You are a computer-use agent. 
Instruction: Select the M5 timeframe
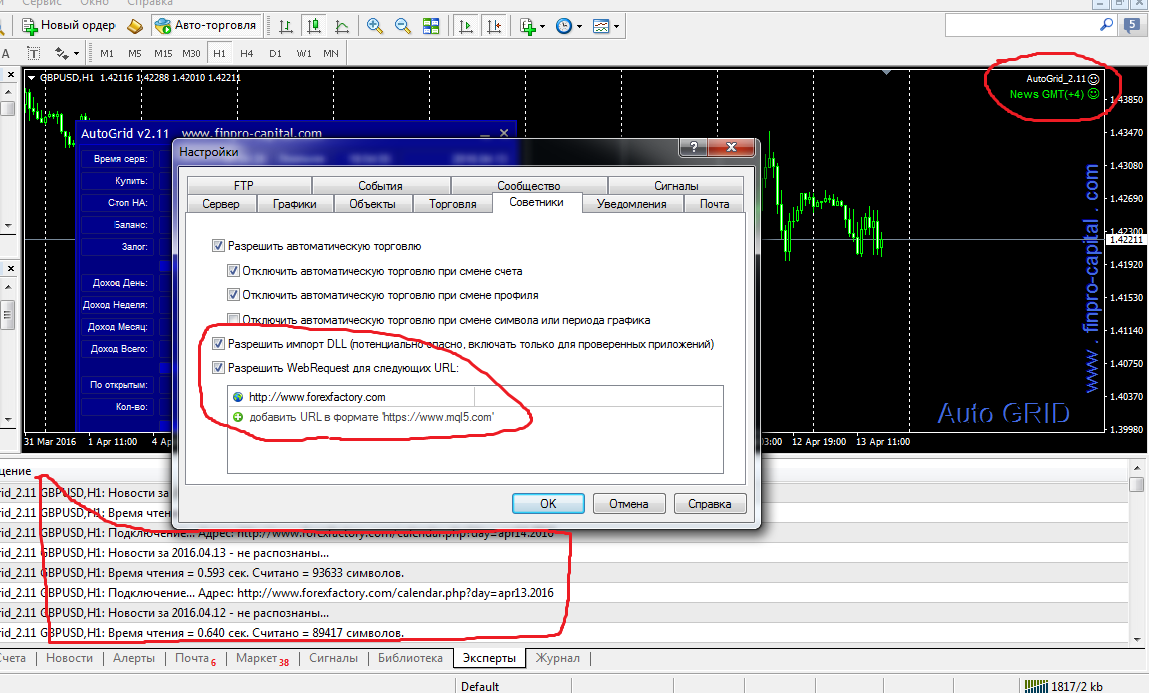135,53
